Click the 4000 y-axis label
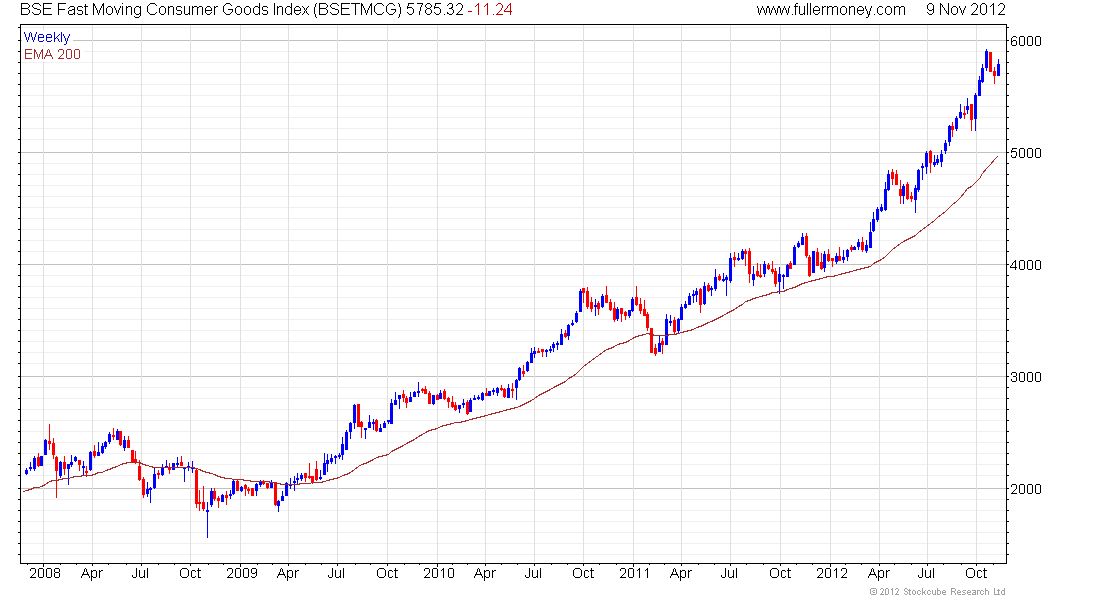Screen dimensions: 1100x600 pos(1026,265)
